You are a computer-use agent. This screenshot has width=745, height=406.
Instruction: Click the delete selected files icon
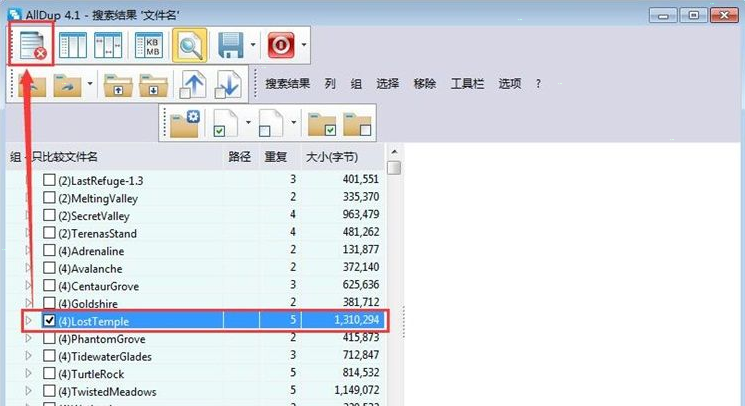[x=31, y=45]
